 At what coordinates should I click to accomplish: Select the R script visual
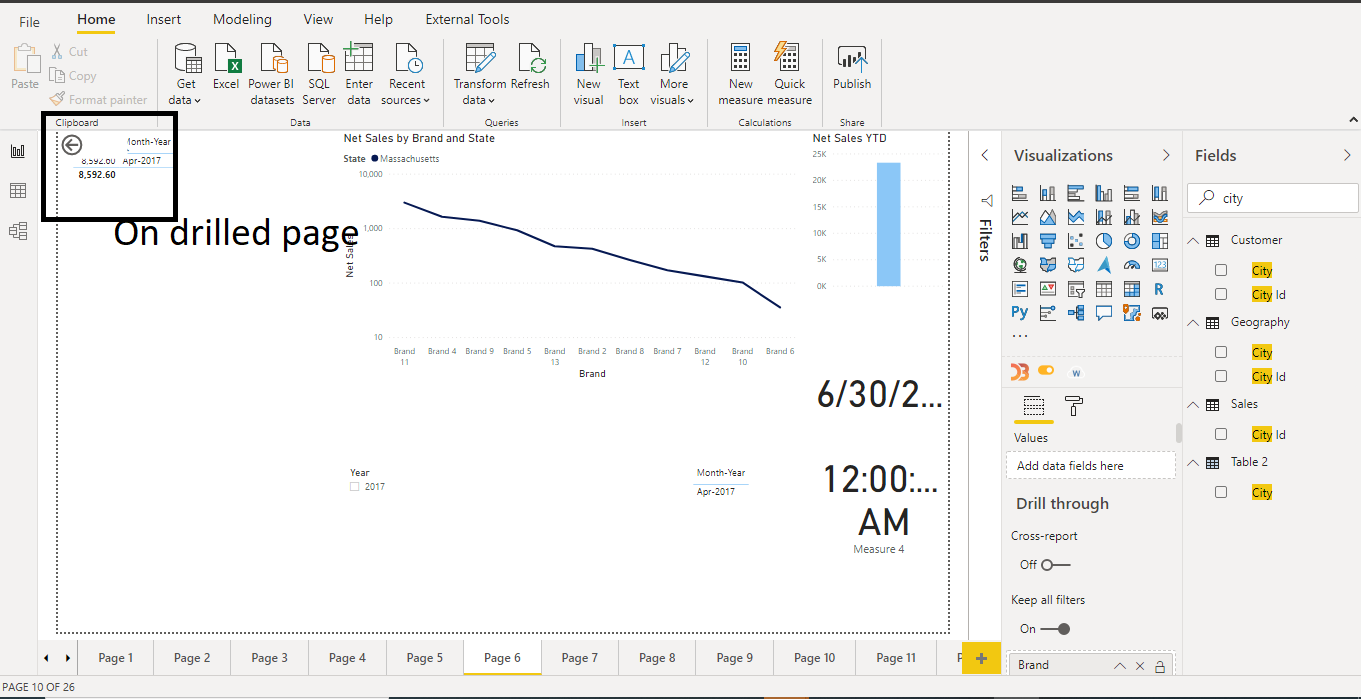[1160, 289]
